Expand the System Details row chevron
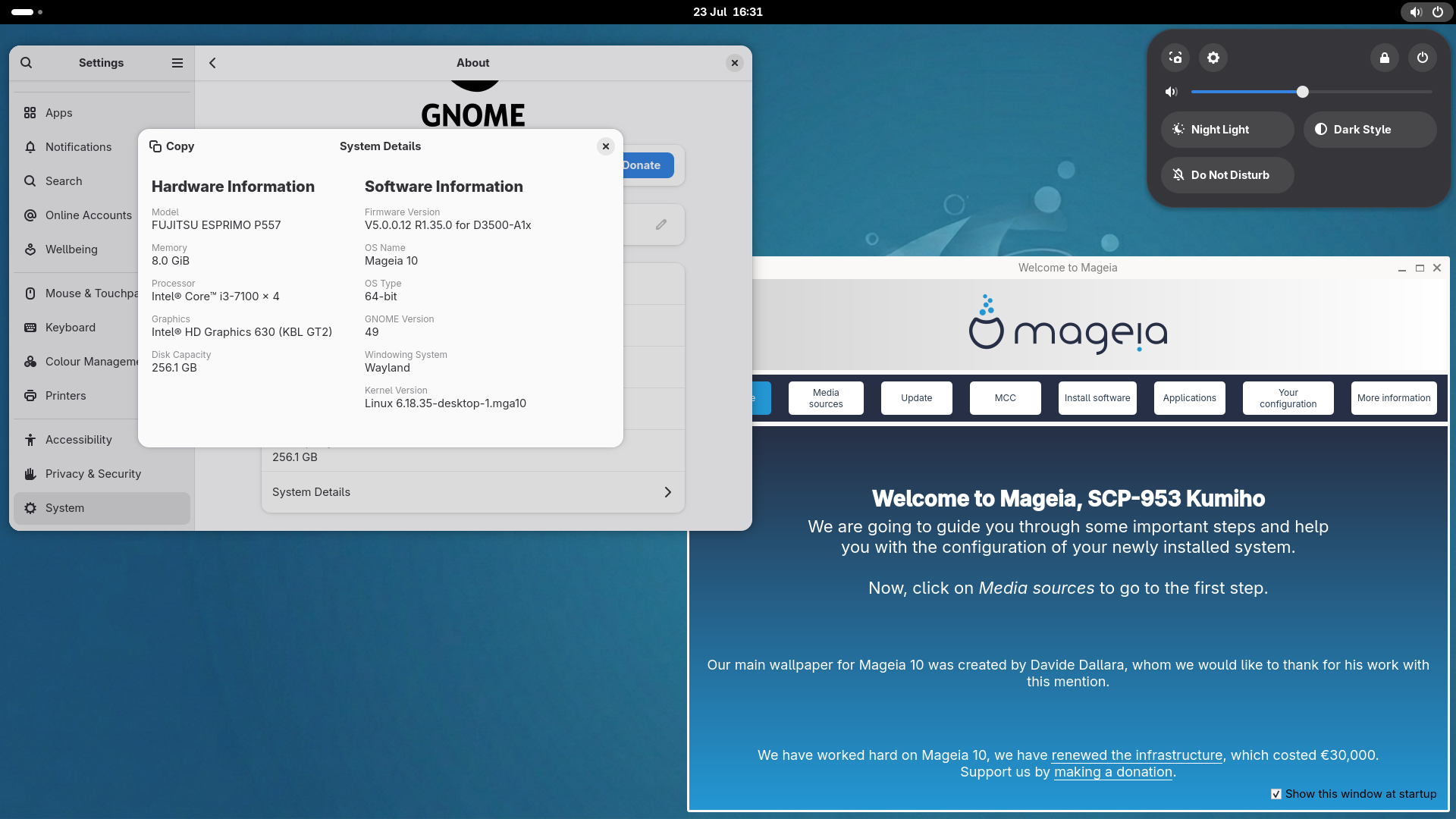The image size is (1456, 819). tap(667, 492)
